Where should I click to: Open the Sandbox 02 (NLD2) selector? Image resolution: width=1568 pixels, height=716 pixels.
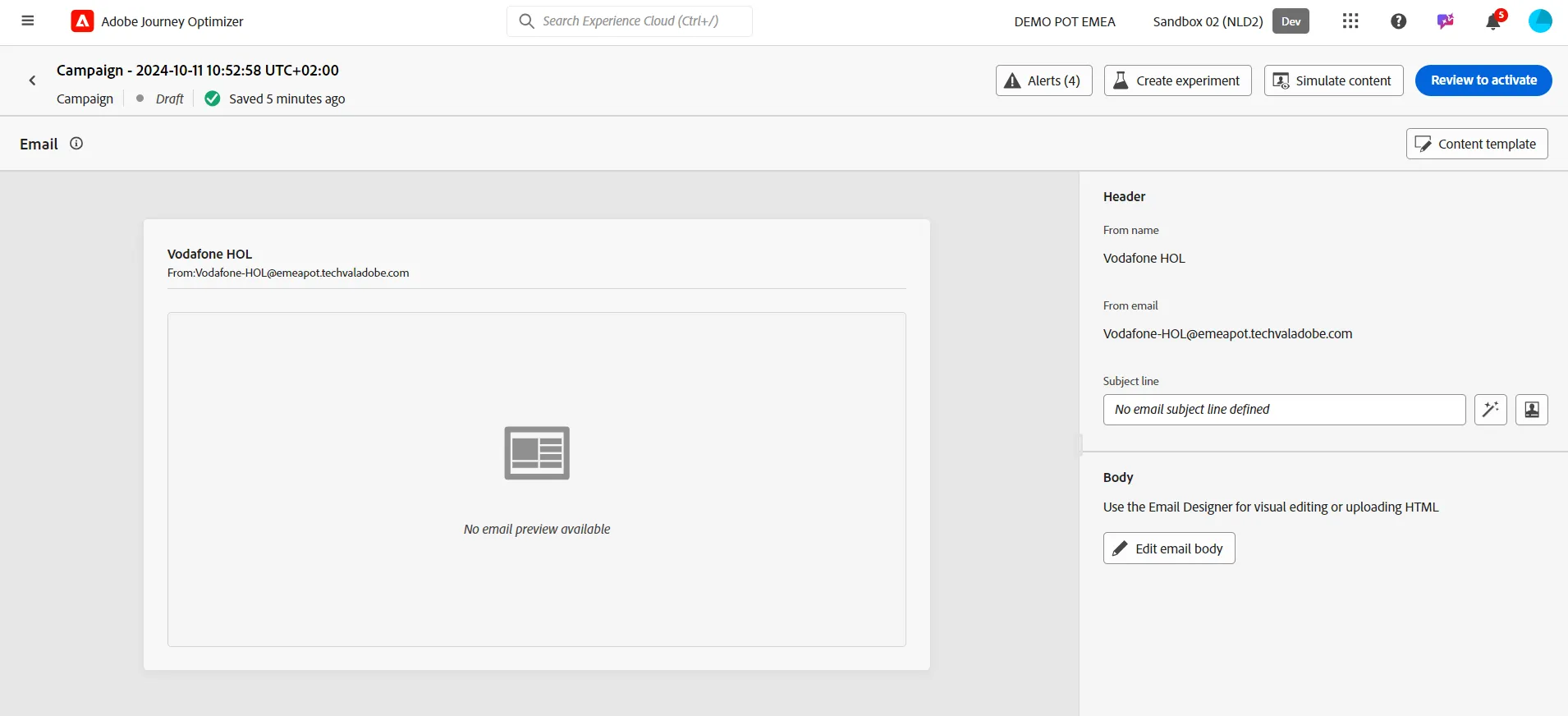point(1208,21)
